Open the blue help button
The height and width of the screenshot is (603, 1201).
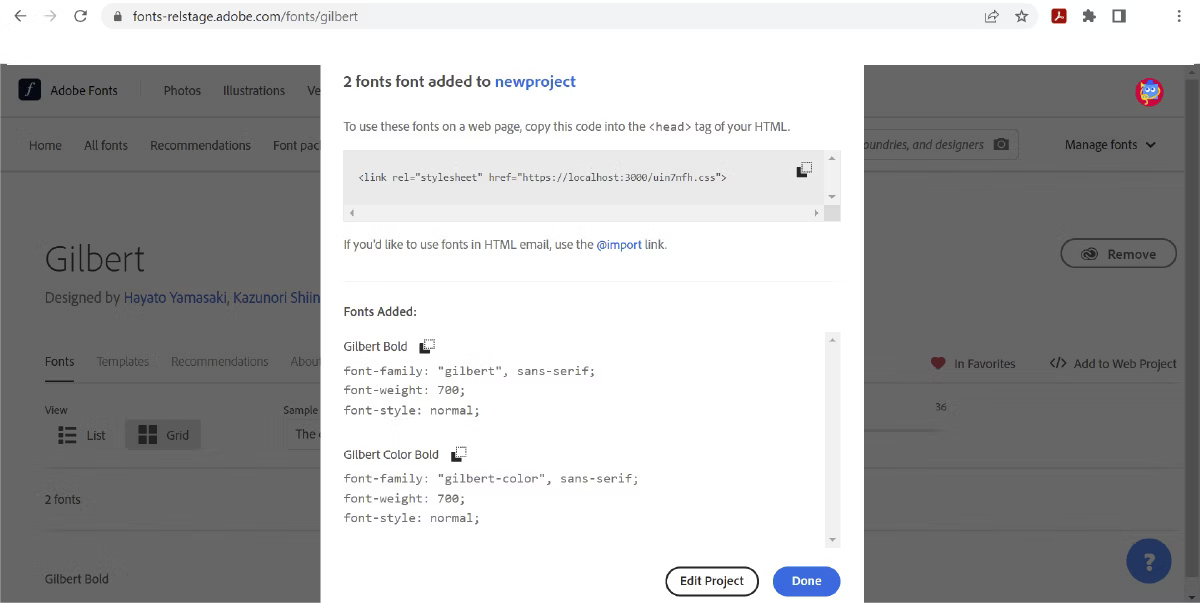[x=1148, y=560]
